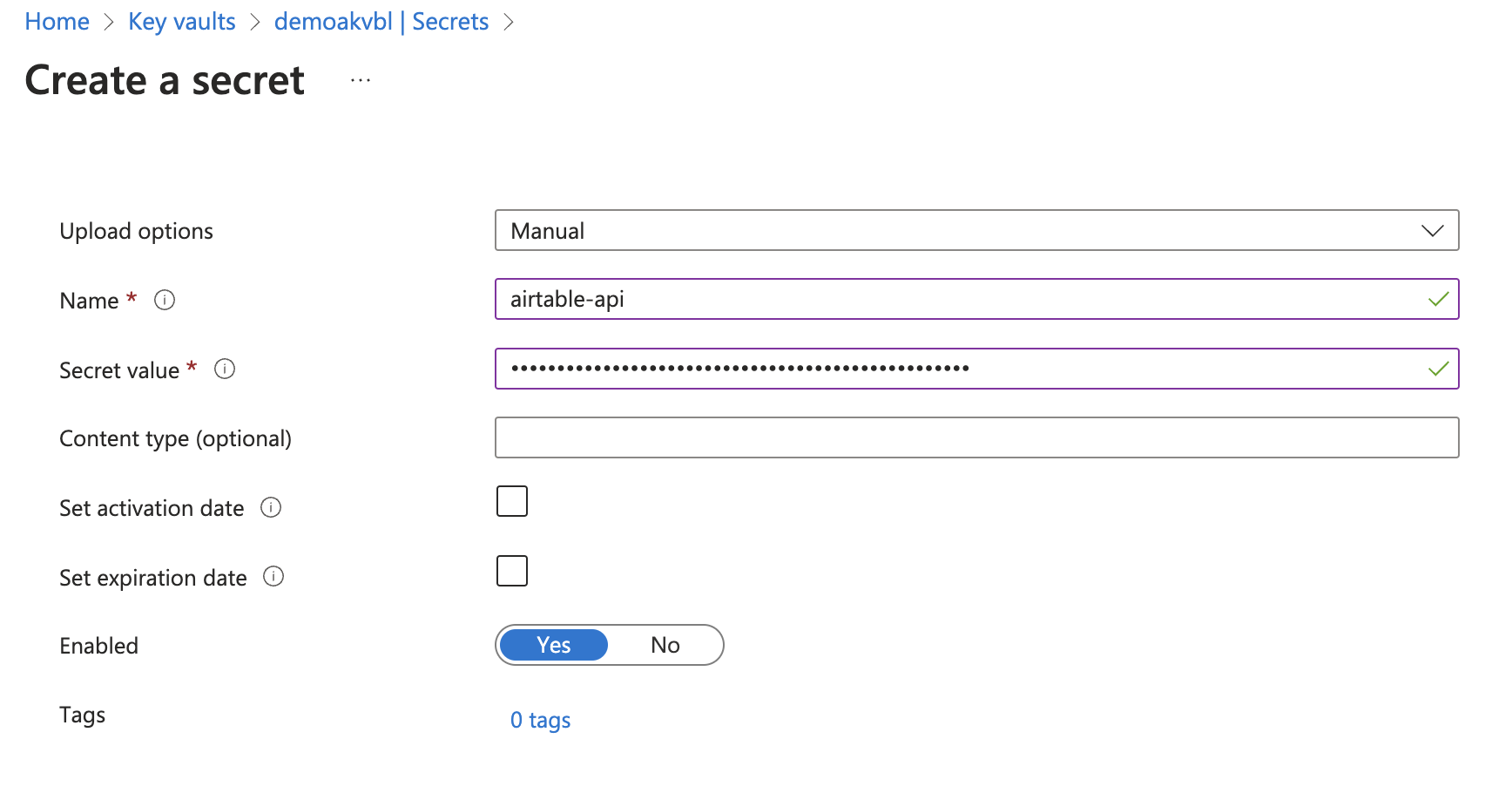Navigate to Key vaults breadcrumb
1512x800 pixels.
click(x=181, y=21)
